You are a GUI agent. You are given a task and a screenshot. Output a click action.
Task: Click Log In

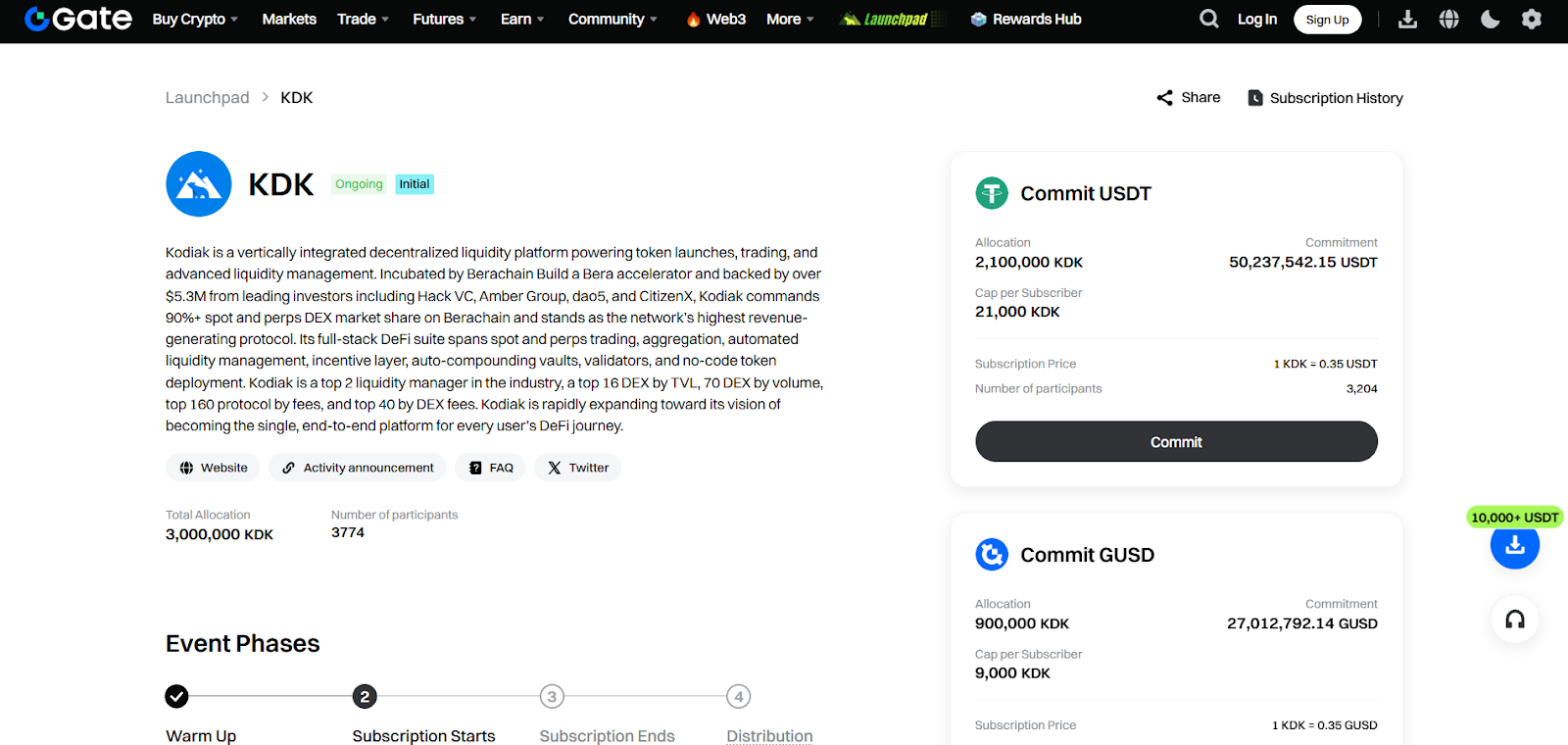click(1256, 19)
